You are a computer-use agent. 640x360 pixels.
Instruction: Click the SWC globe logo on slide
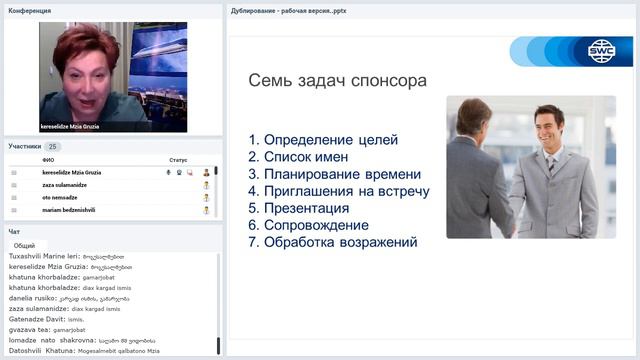click(x=602, y=51)
